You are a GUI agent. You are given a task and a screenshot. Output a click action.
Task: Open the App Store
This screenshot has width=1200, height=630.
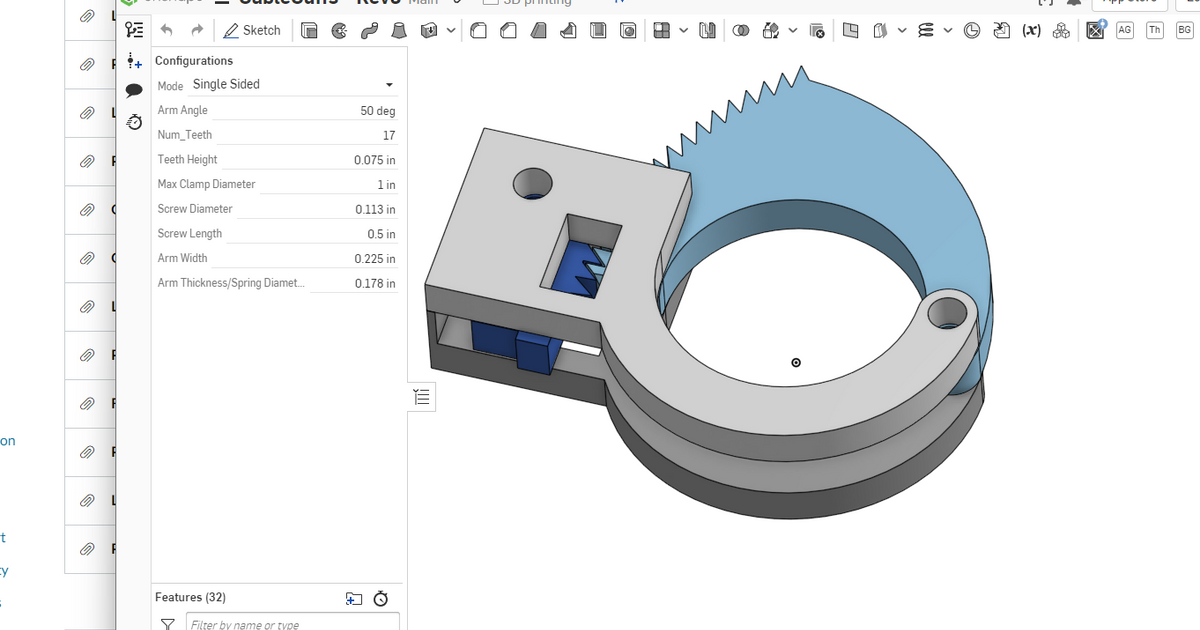[x=1129, y=3]
